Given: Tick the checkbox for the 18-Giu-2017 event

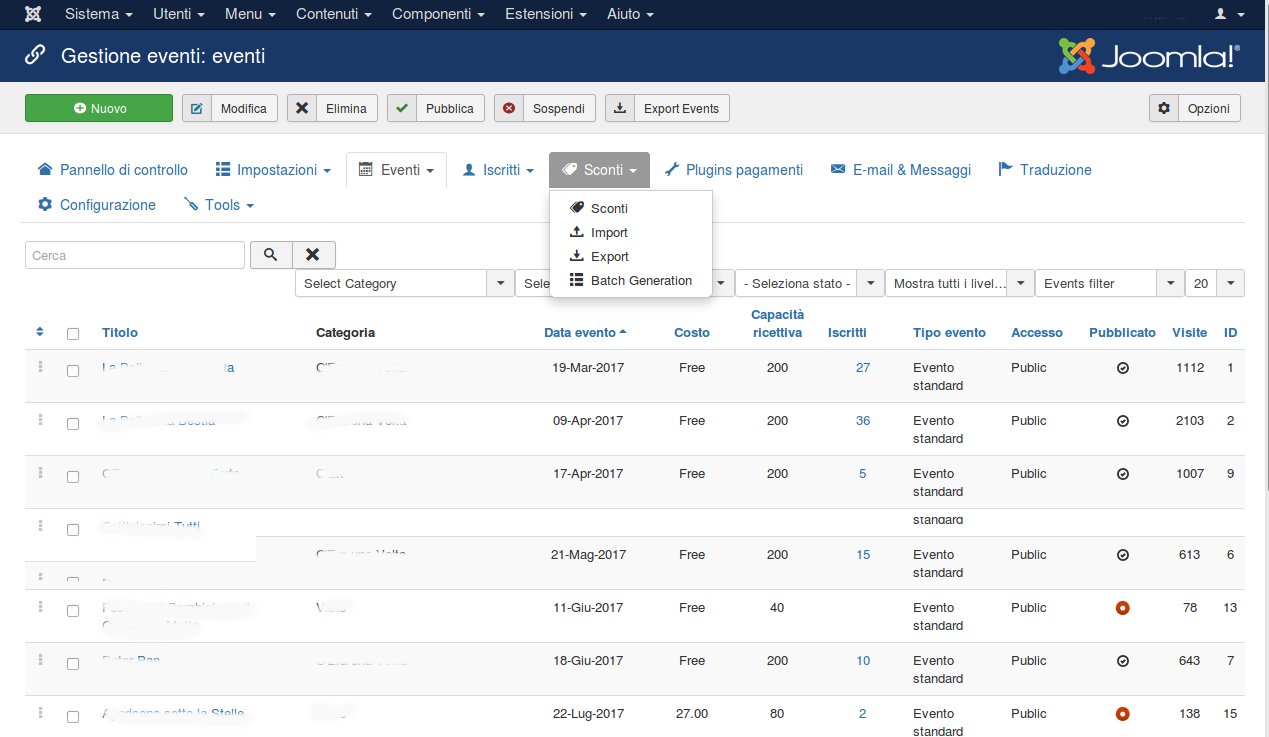Looking at the screenshot, I should coord(73,663).
